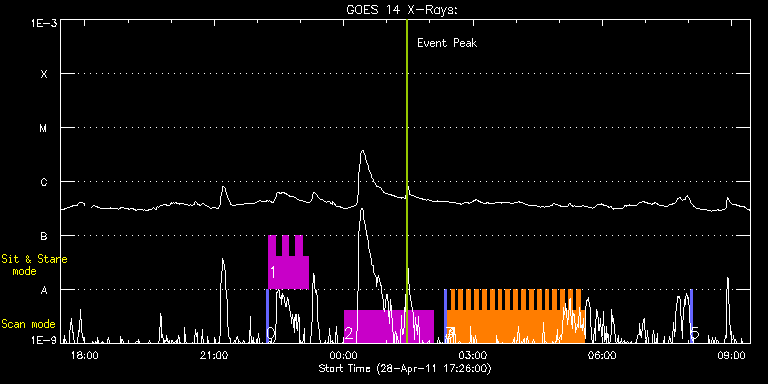Click the green Event Peak vertical line
Image resolution: width=768 pixels, height=384 pixels.
point(407,181)
